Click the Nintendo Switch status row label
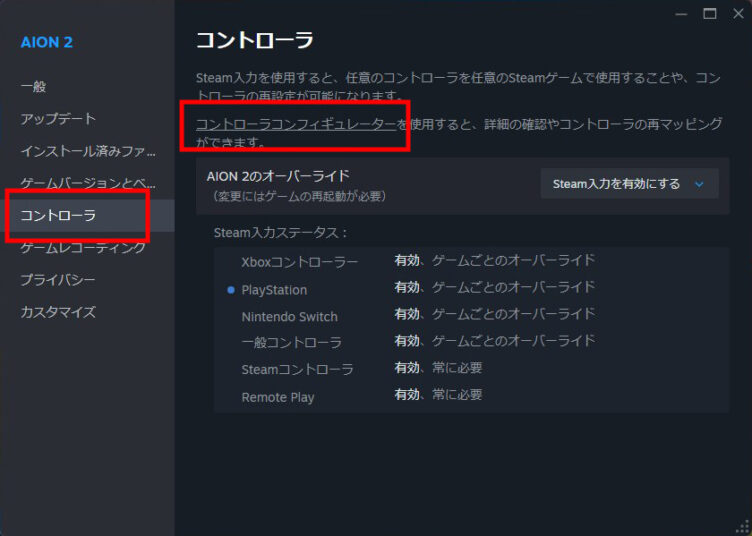Image resolution: width=752 pixels, height=536 pixels. (289, 317)
